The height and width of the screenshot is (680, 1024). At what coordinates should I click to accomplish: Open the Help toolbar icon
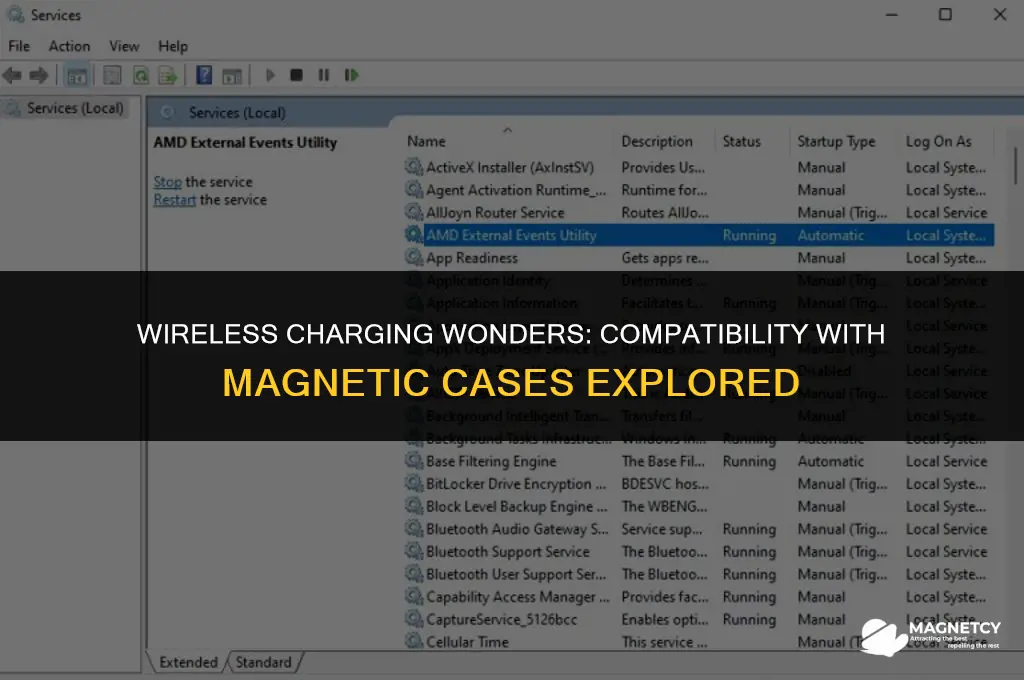point(204,75)
